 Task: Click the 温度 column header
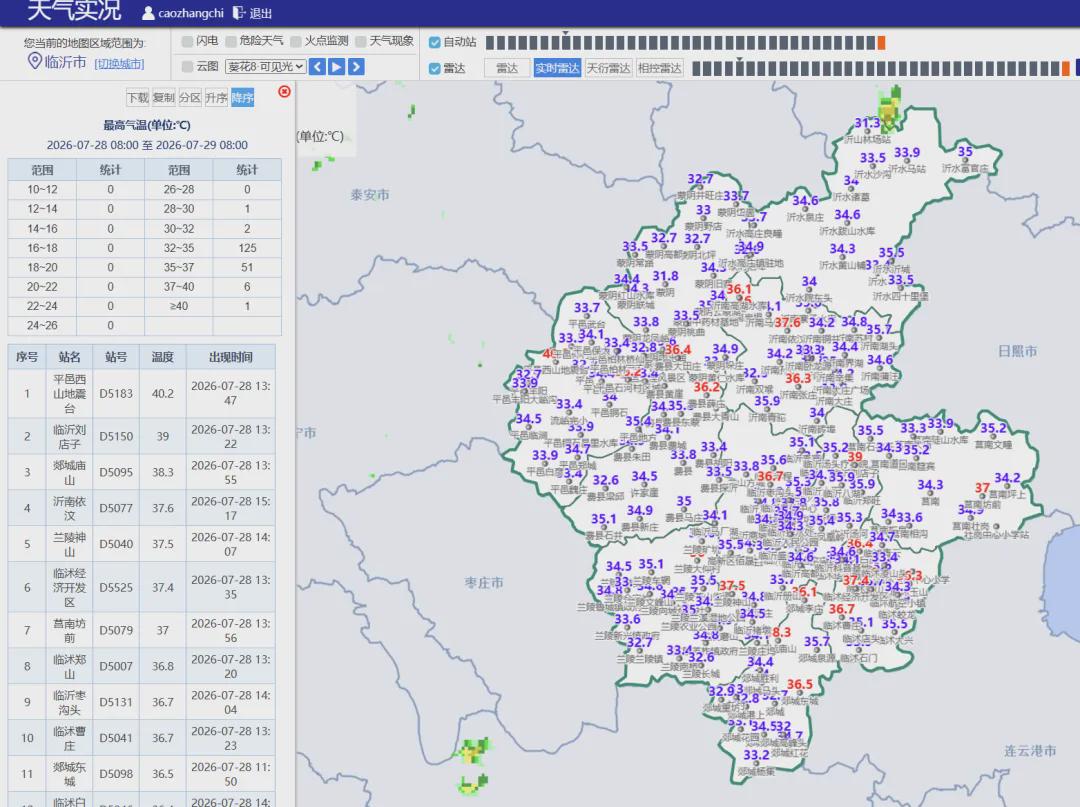coord(163,357)
